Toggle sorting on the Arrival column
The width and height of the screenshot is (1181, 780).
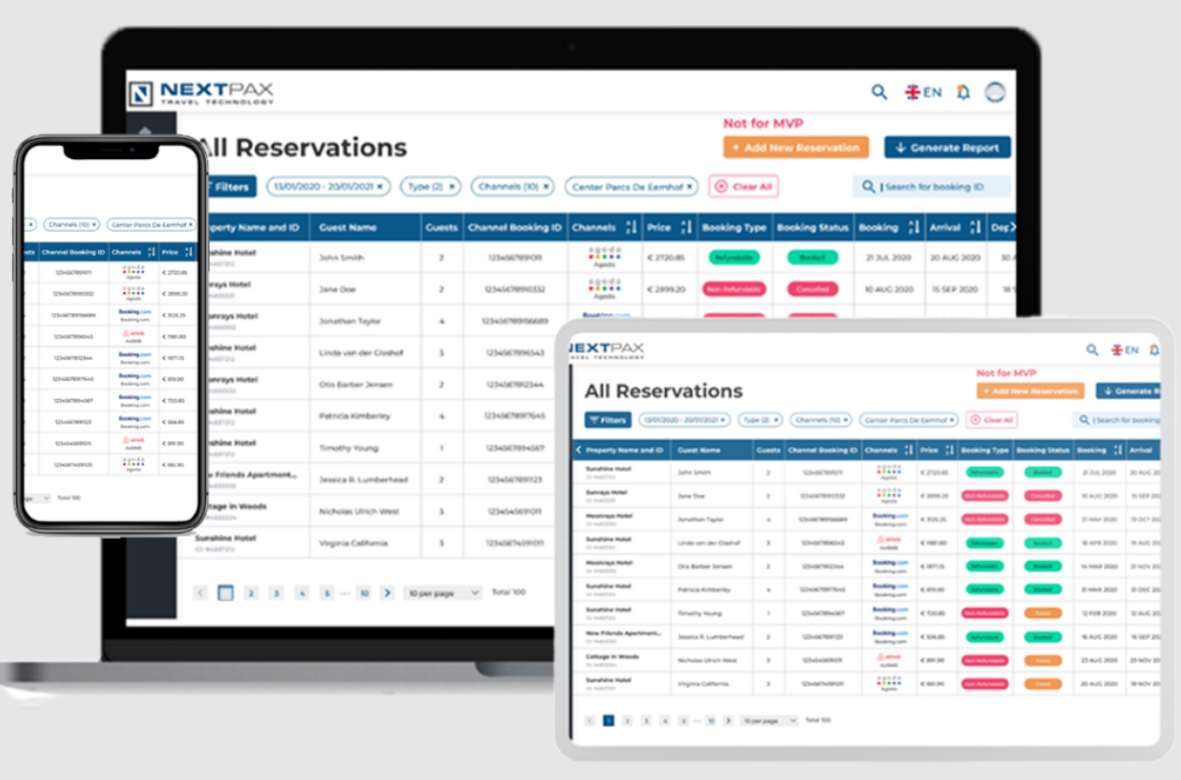point(975,227)
